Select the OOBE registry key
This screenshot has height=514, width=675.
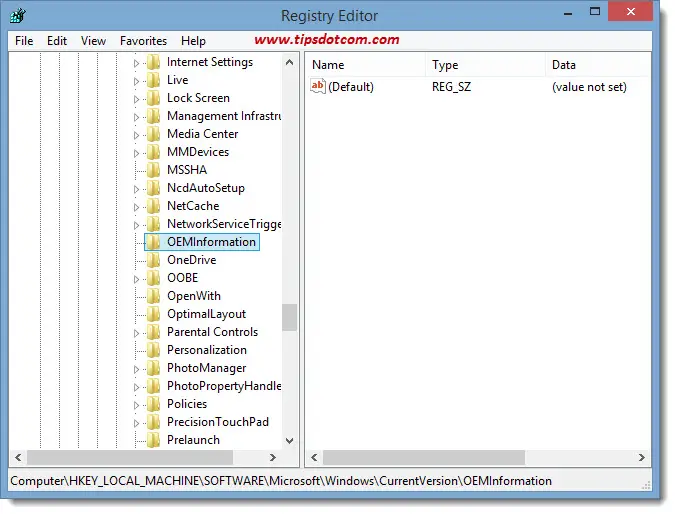(x=182, y=278)
